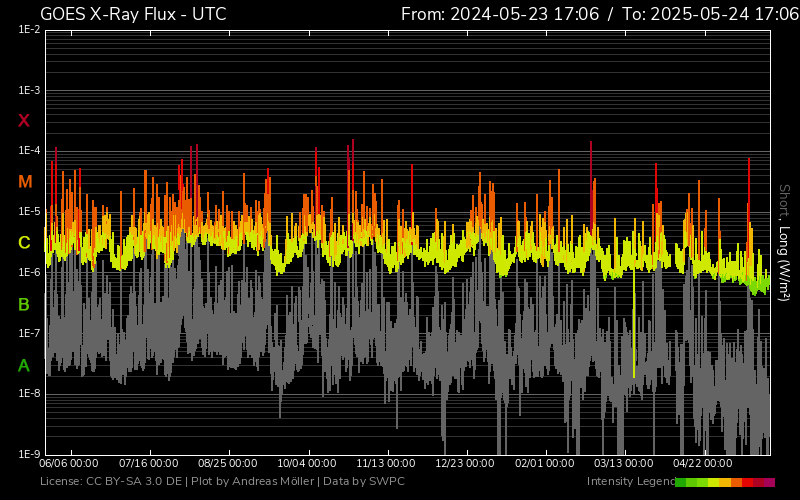
Task: Select the green A flare class label
Action: (x=24, y=366)
